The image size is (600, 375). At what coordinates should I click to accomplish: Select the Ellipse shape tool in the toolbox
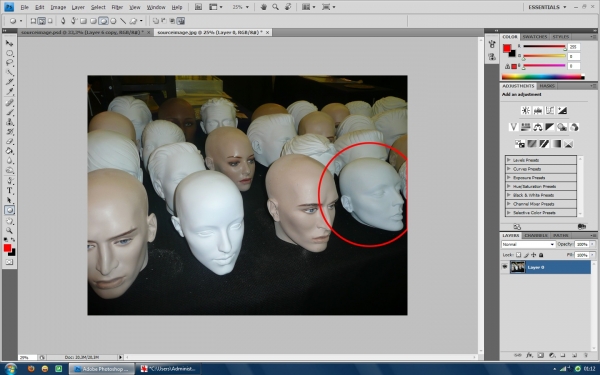(x=10, y=210)
